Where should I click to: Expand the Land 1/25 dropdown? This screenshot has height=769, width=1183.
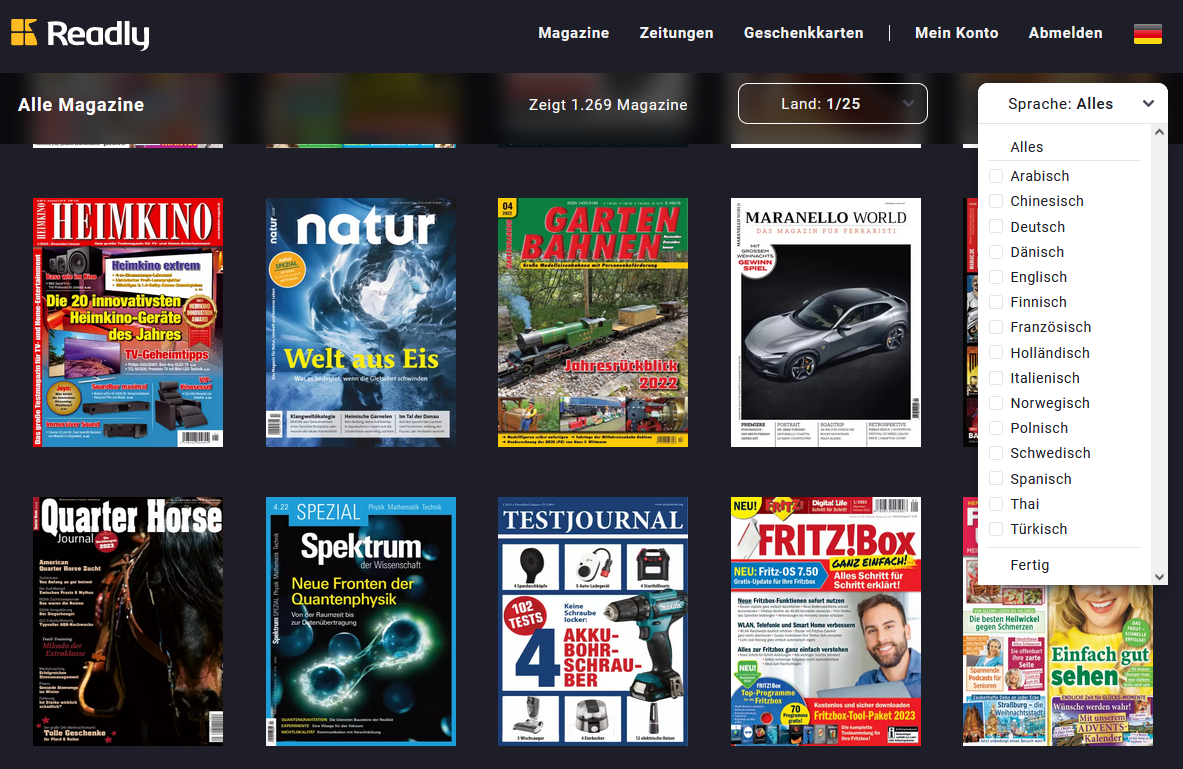[833, 103]
